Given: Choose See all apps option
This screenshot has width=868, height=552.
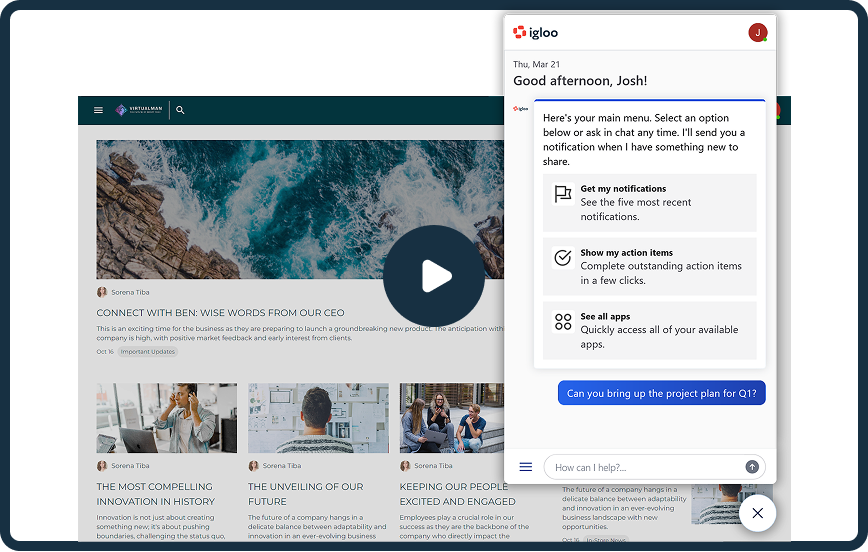Looking at the screenshot, I should coord(650,331).
